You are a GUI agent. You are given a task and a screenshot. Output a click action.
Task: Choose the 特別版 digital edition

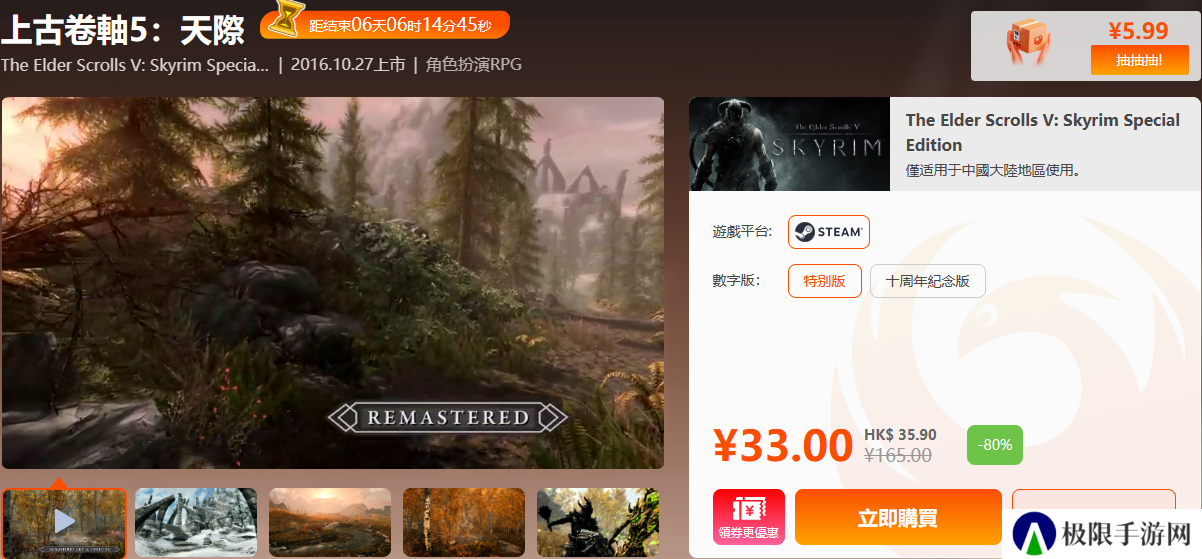(825, 281)
